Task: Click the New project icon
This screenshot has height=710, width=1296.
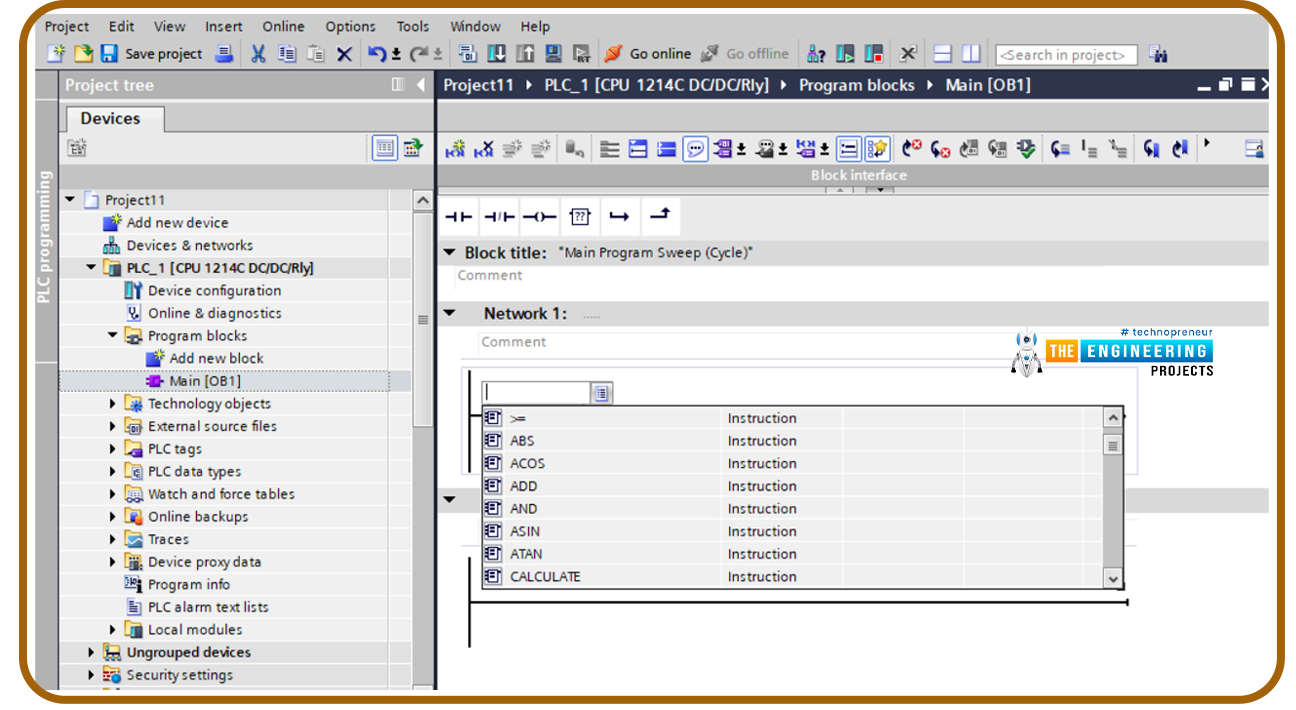Action: [56, 54]
